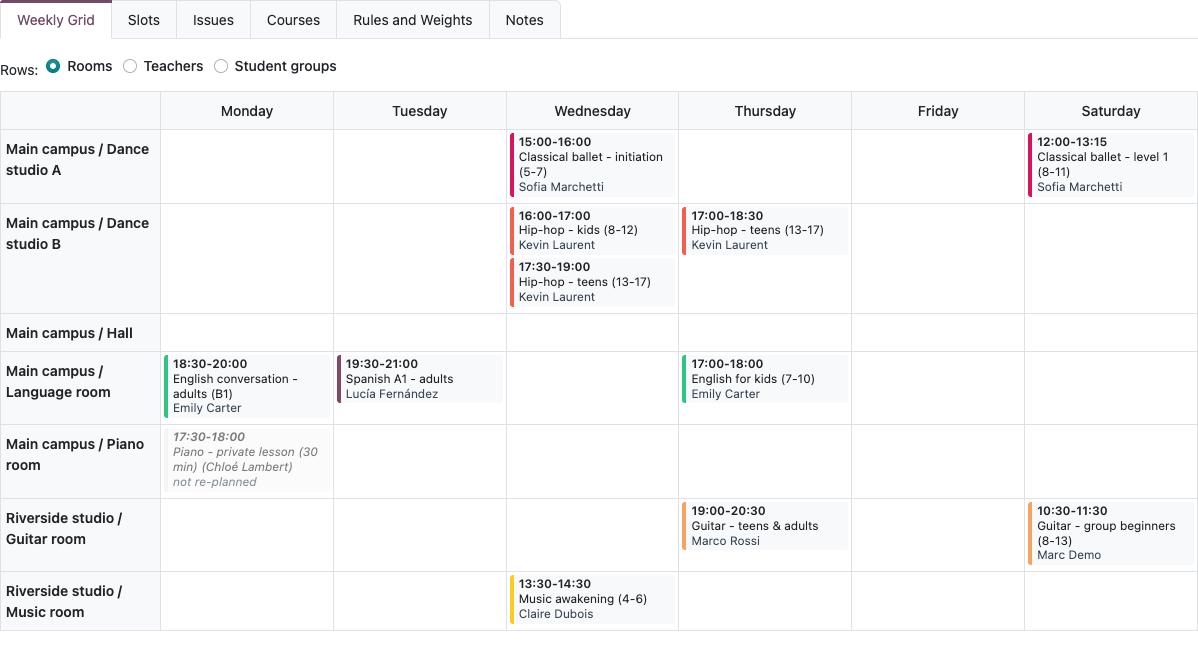The width and height of the screenshot is (1198, 661).
Task: Go to the Courses tab
Action: pos(293,20)
